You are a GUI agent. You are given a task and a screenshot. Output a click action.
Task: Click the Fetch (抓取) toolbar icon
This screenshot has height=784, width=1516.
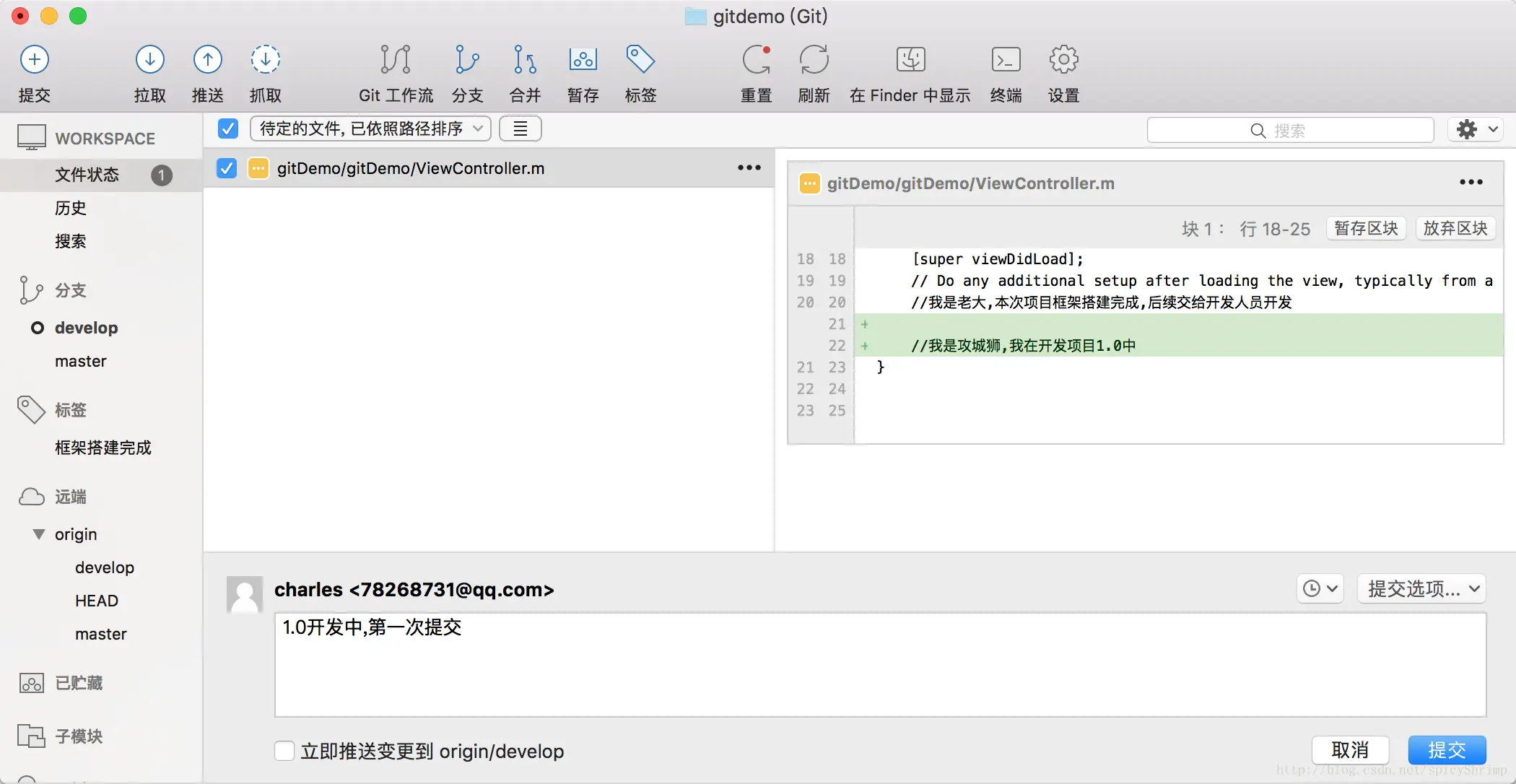(x=265, y=60)
